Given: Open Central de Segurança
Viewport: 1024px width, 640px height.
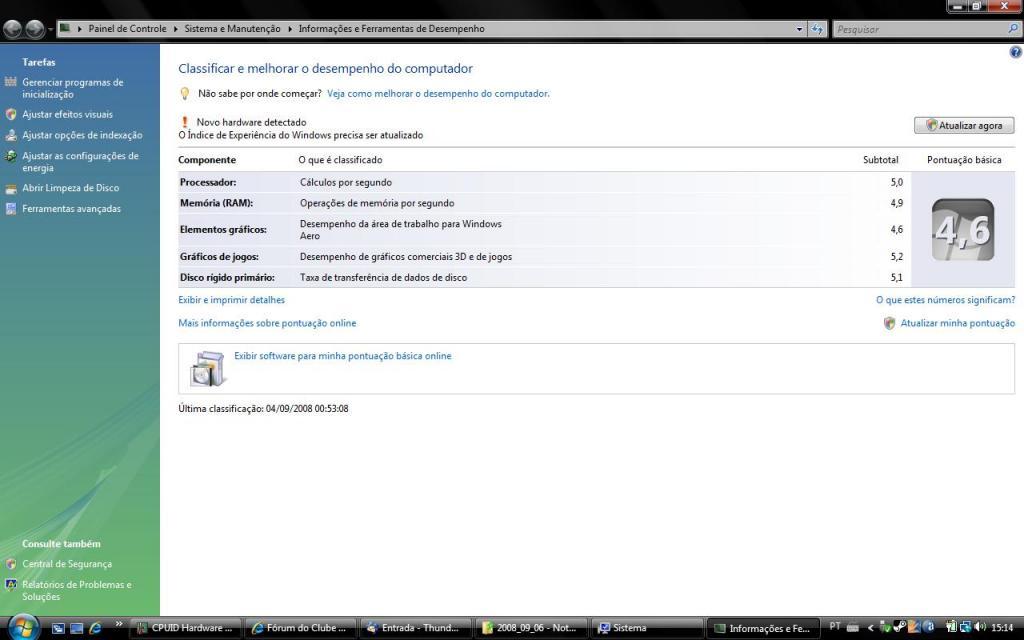Looking at the screenshot, I should click(67, 564).
